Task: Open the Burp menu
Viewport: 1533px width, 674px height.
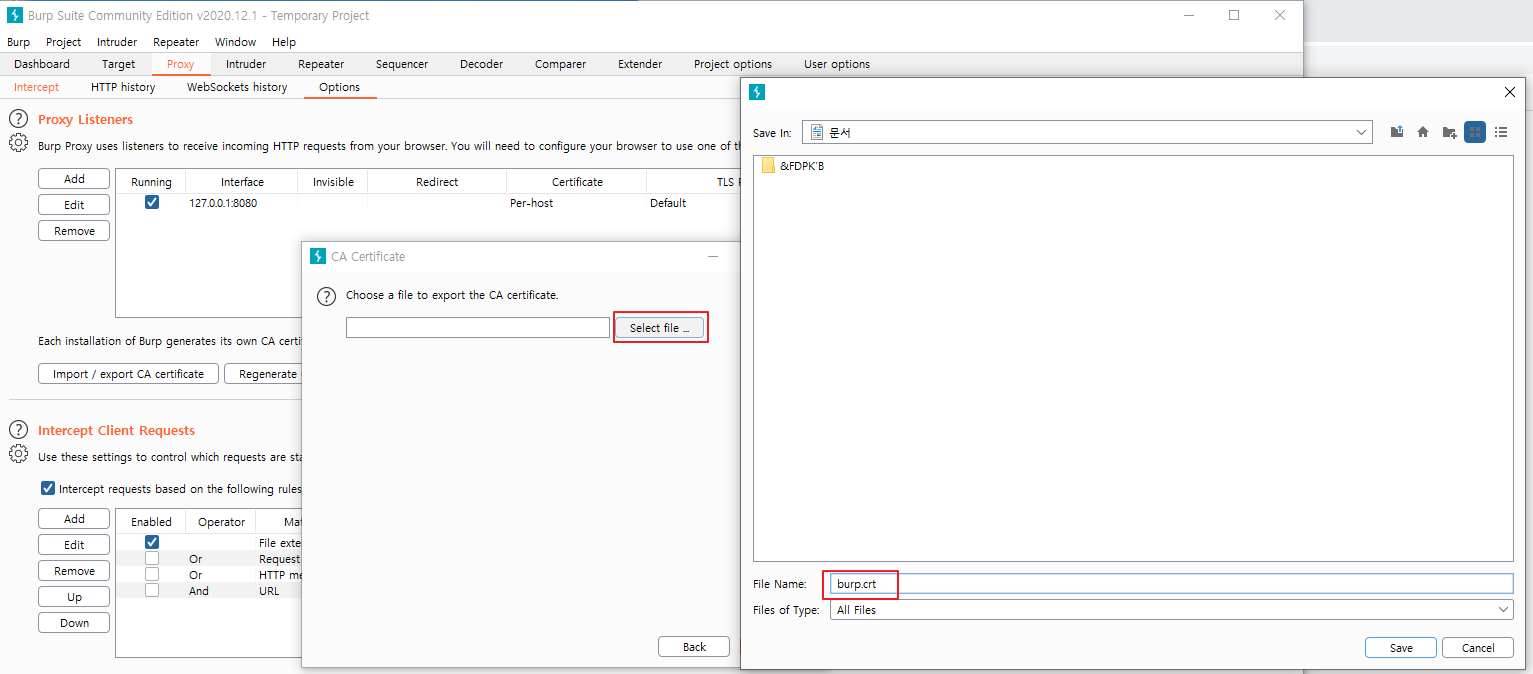Action: coord(18,42)
